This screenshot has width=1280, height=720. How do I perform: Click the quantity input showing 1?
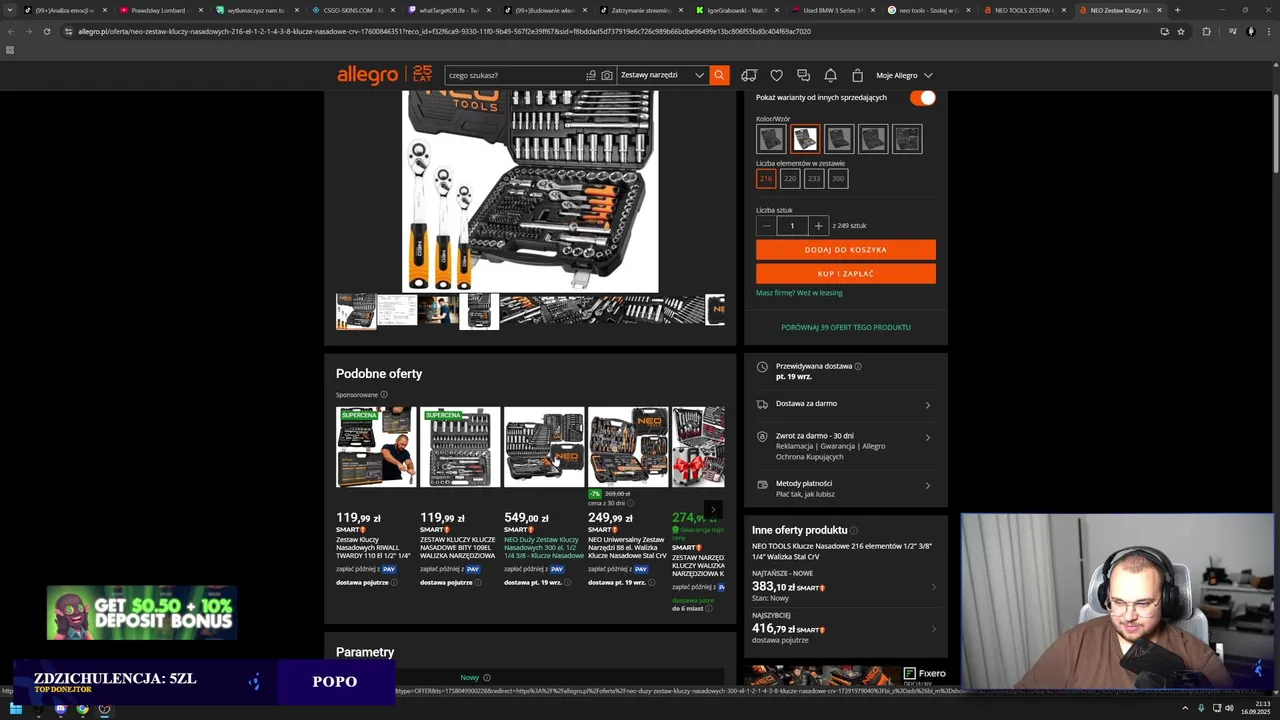tap(792, 226)
